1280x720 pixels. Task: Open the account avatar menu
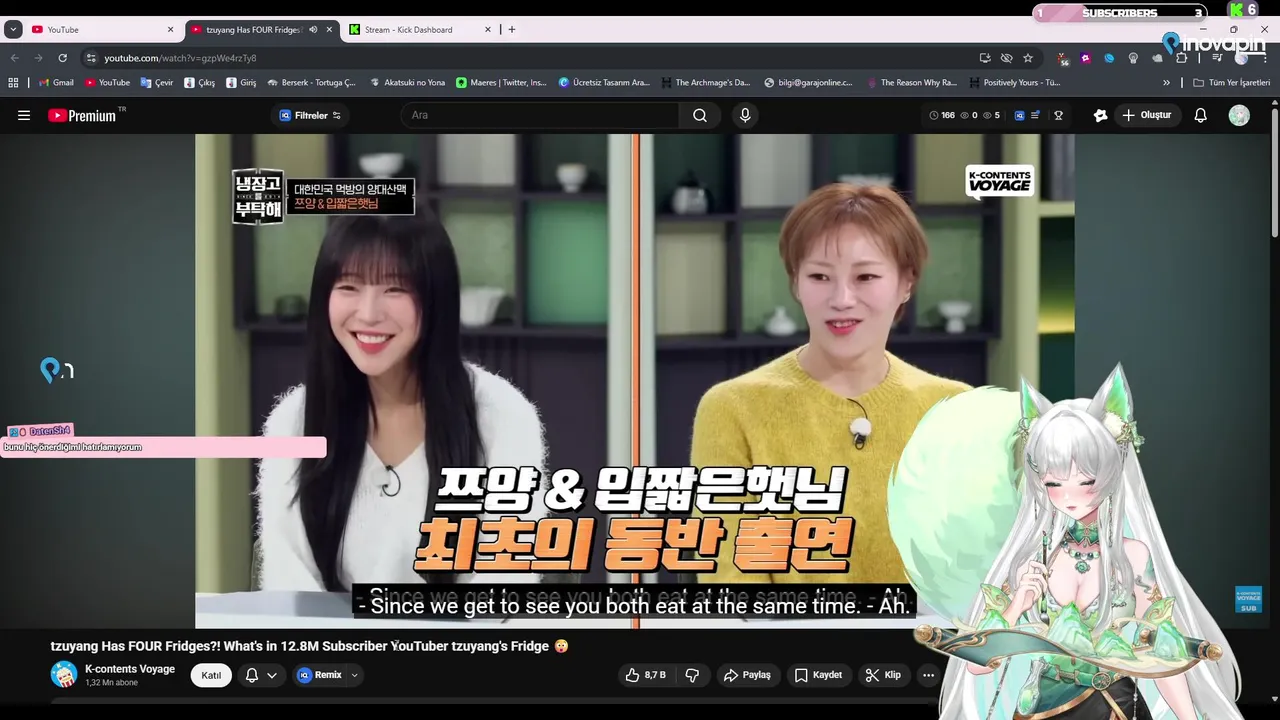[1239, 115]
